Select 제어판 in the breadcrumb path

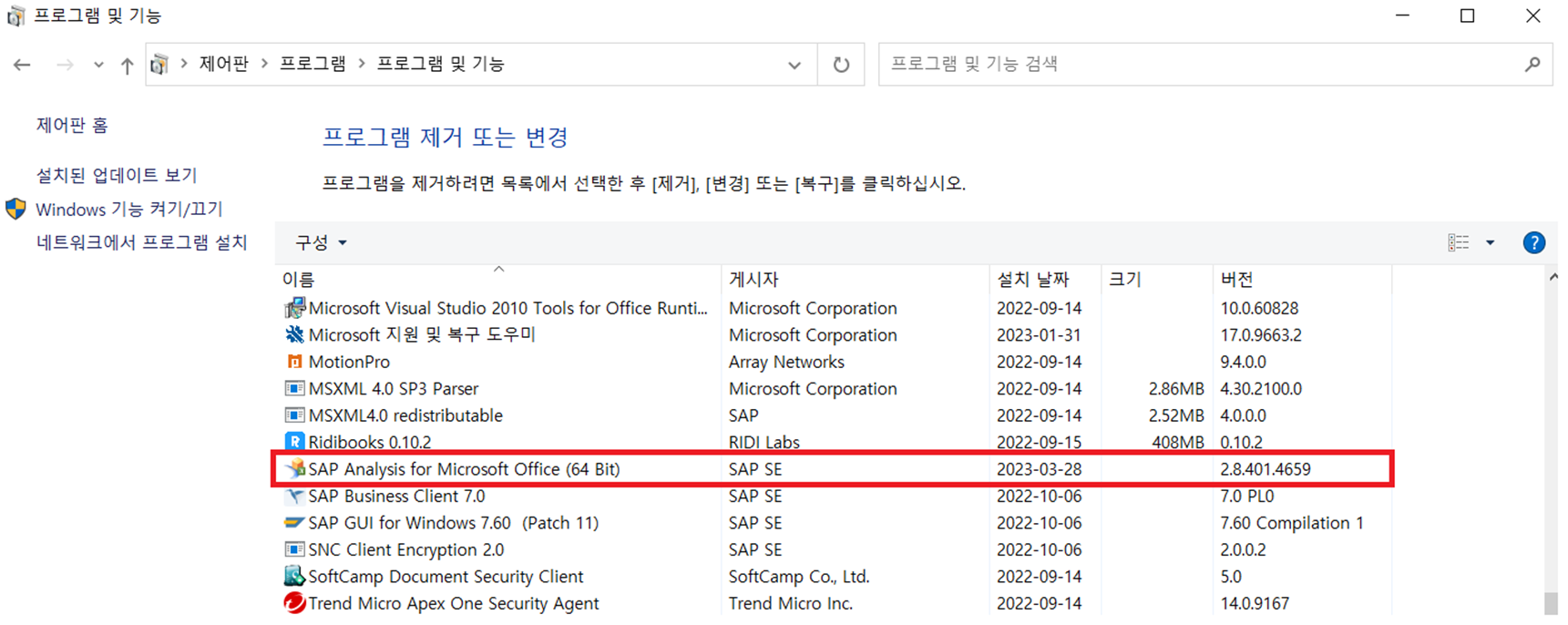pos(223,64)
